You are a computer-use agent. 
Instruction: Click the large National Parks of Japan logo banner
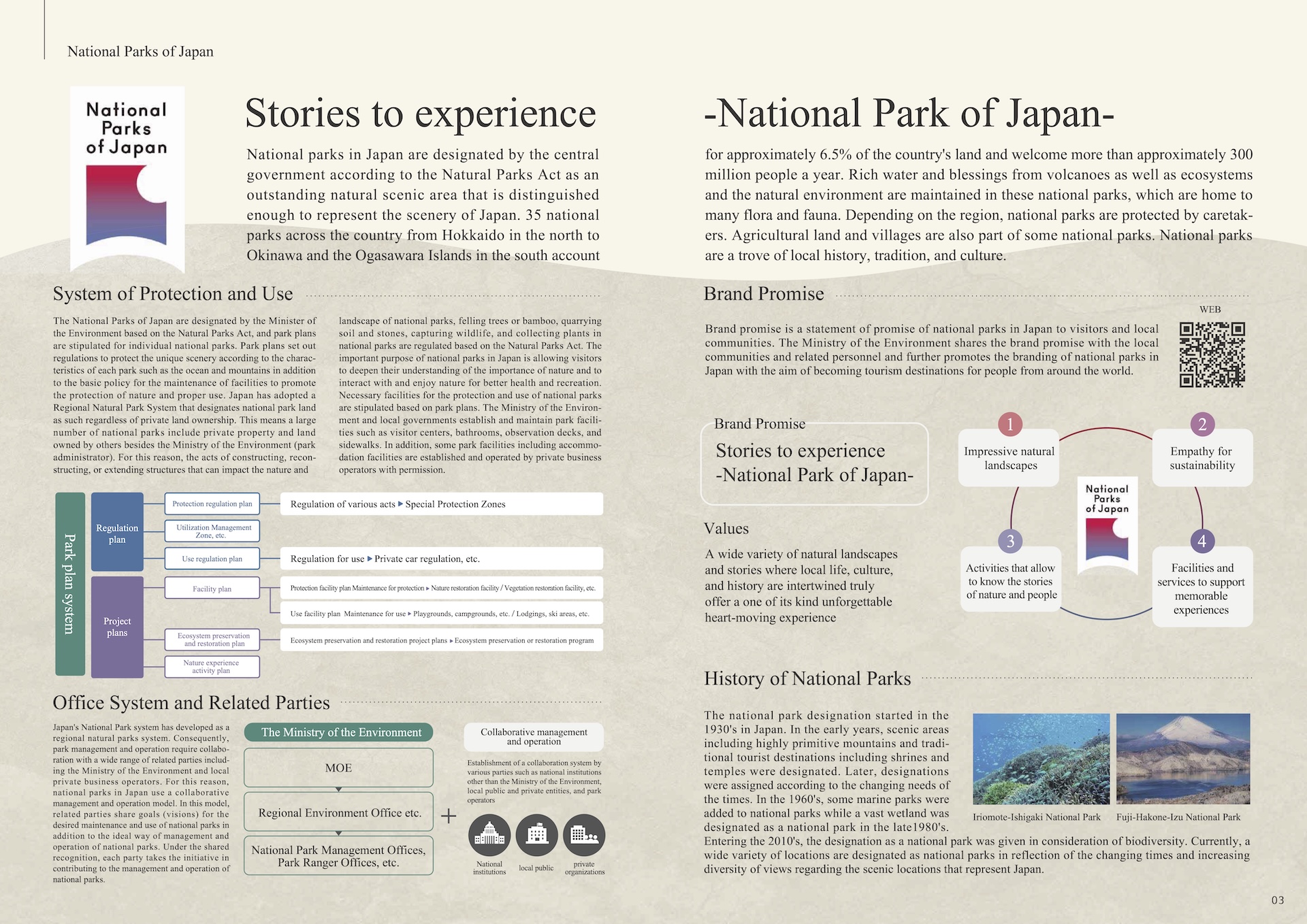pyautogui.click(x=127, y=178)
